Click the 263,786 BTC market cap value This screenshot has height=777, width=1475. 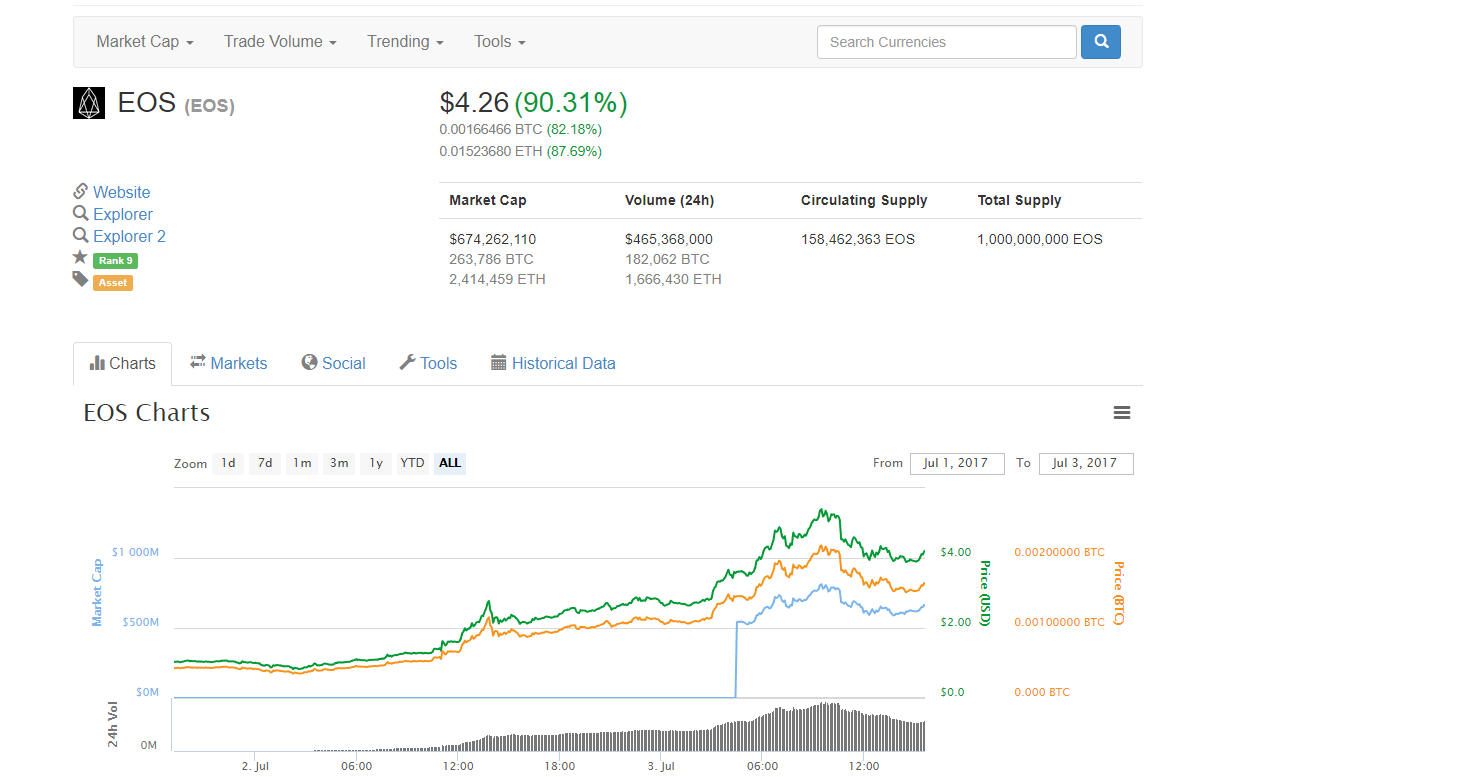coord(492,259)
